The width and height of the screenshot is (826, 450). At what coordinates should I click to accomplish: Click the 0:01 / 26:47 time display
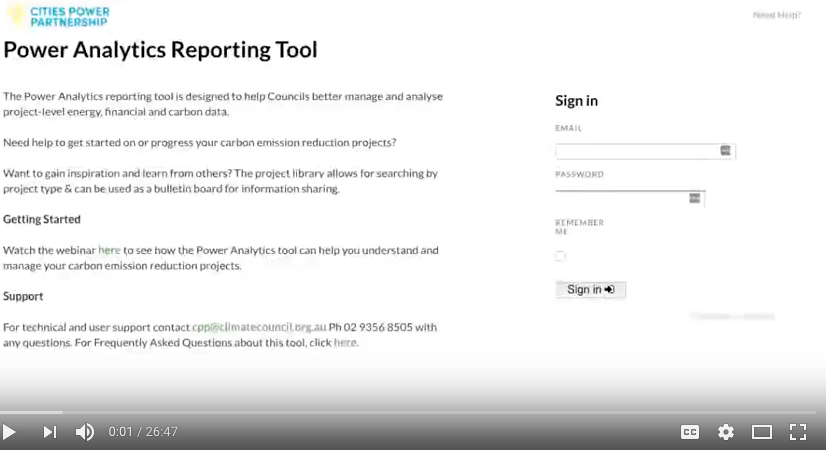coord(143,432)
